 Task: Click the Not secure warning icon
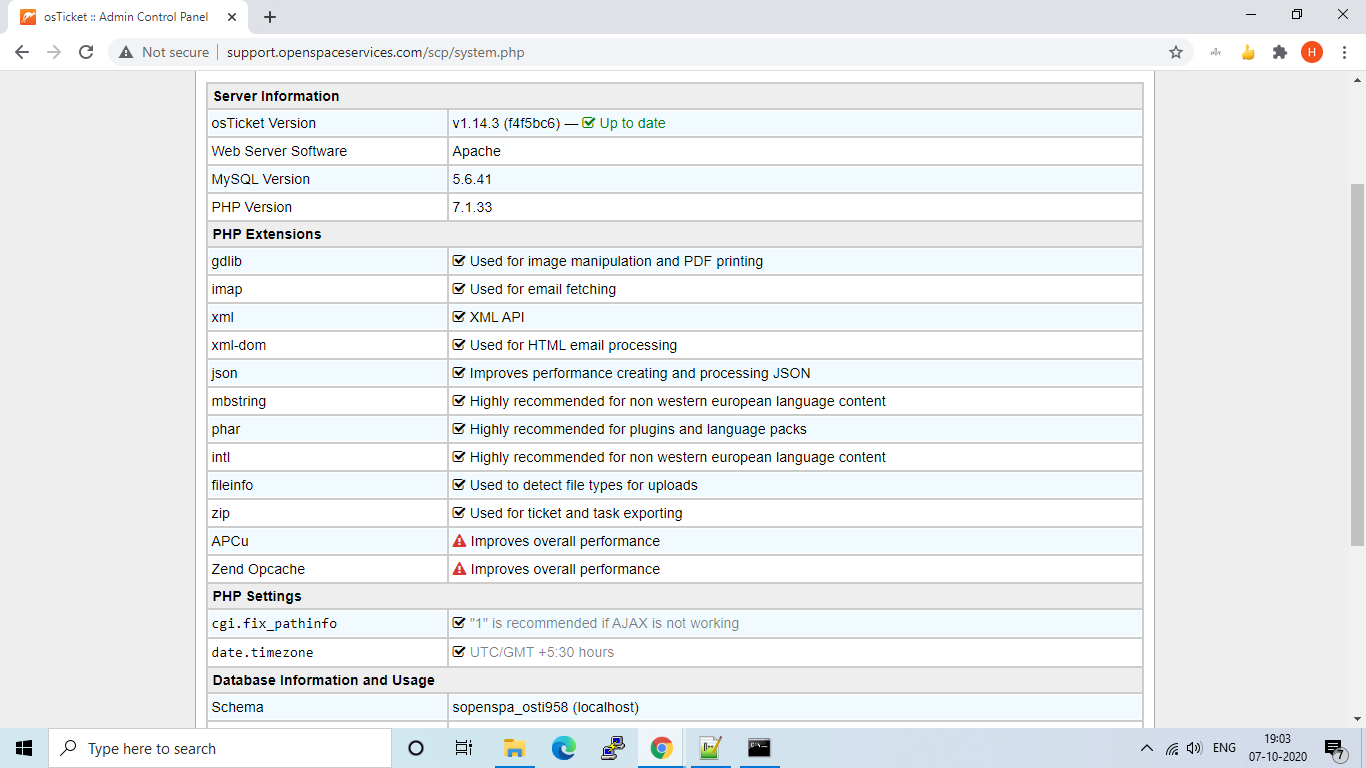(126, 52)
